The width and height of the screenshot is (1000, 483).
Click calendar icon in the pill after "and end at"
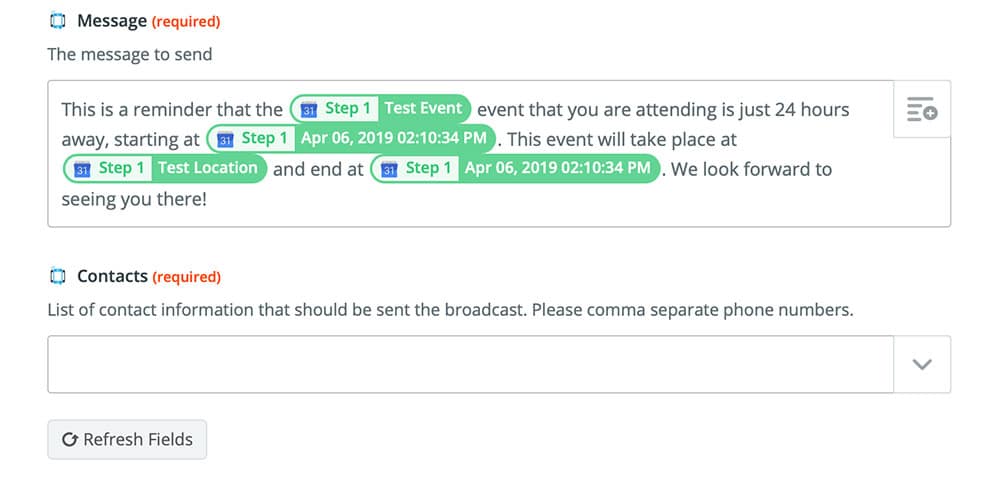coord(389,169)
